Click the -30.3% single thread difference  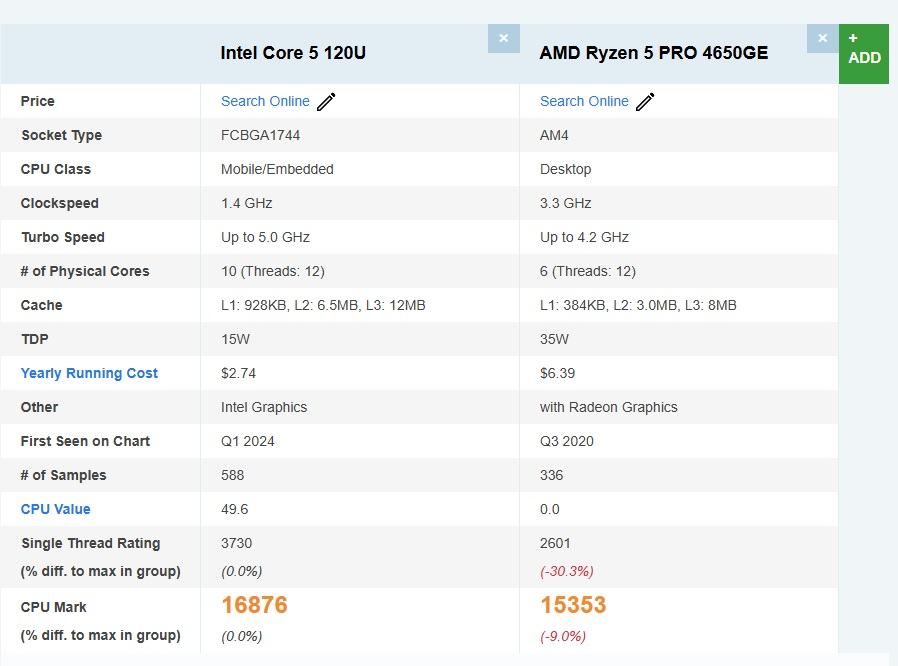[x=566, y=571]
